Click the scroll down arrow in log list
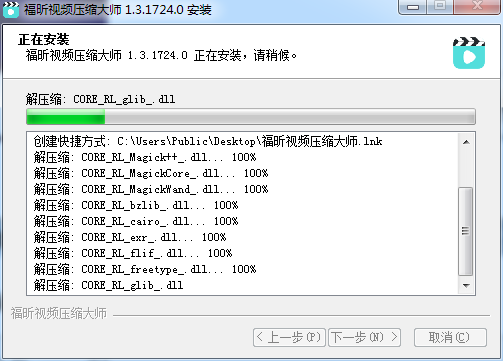 pos(466,286)
